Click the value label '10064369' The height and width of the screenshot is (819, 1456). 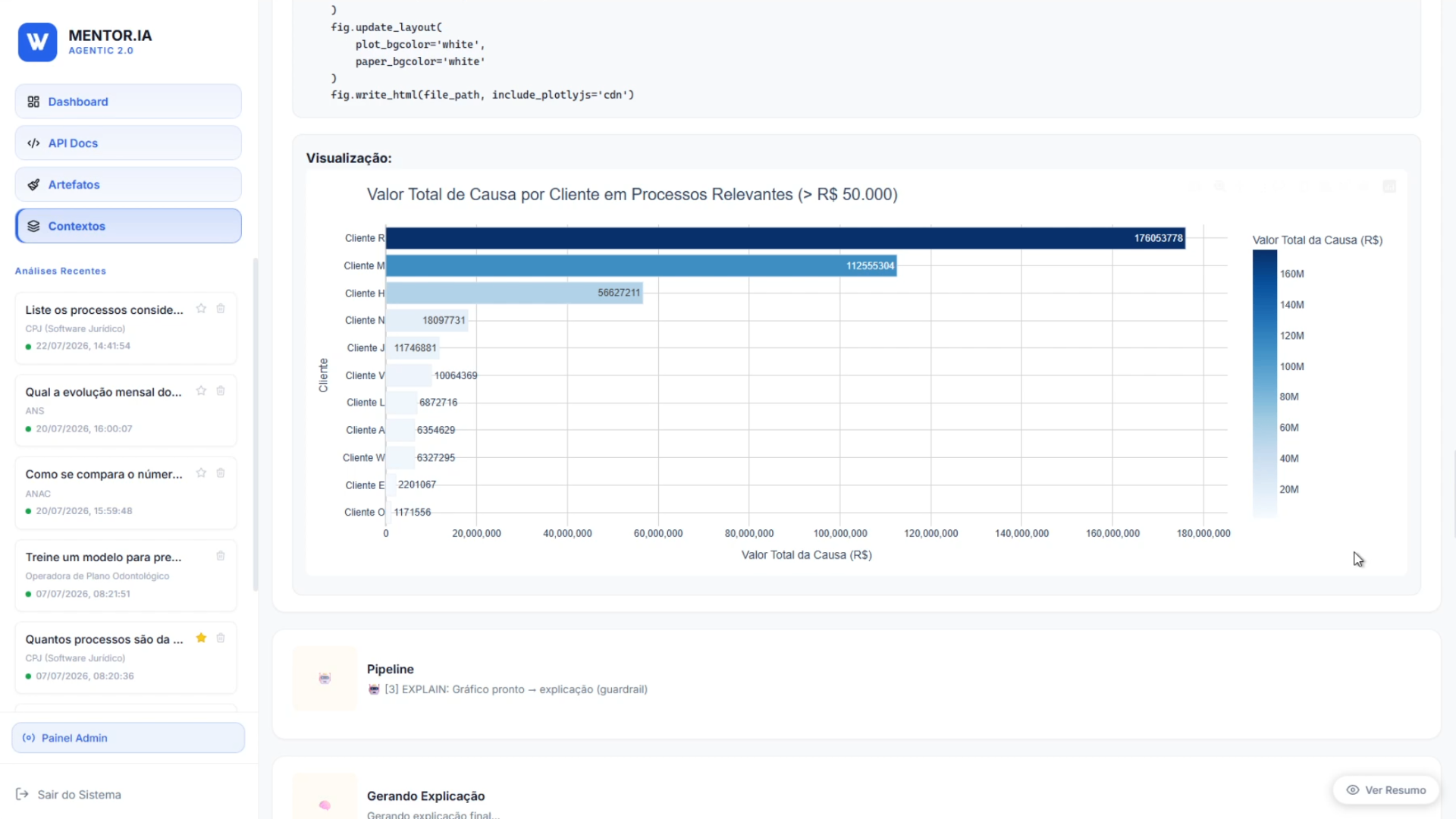(x=456, y=375)
